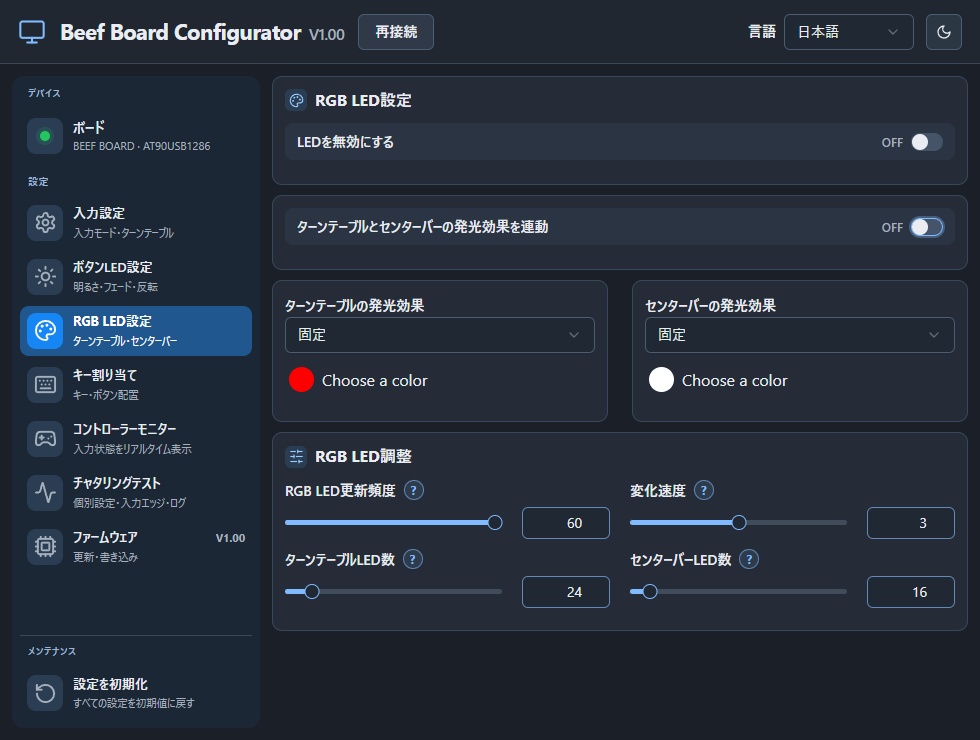This screenshot has width=980, height=740.
Task: Click the green board status indicator icon
Action: (45, 136)
